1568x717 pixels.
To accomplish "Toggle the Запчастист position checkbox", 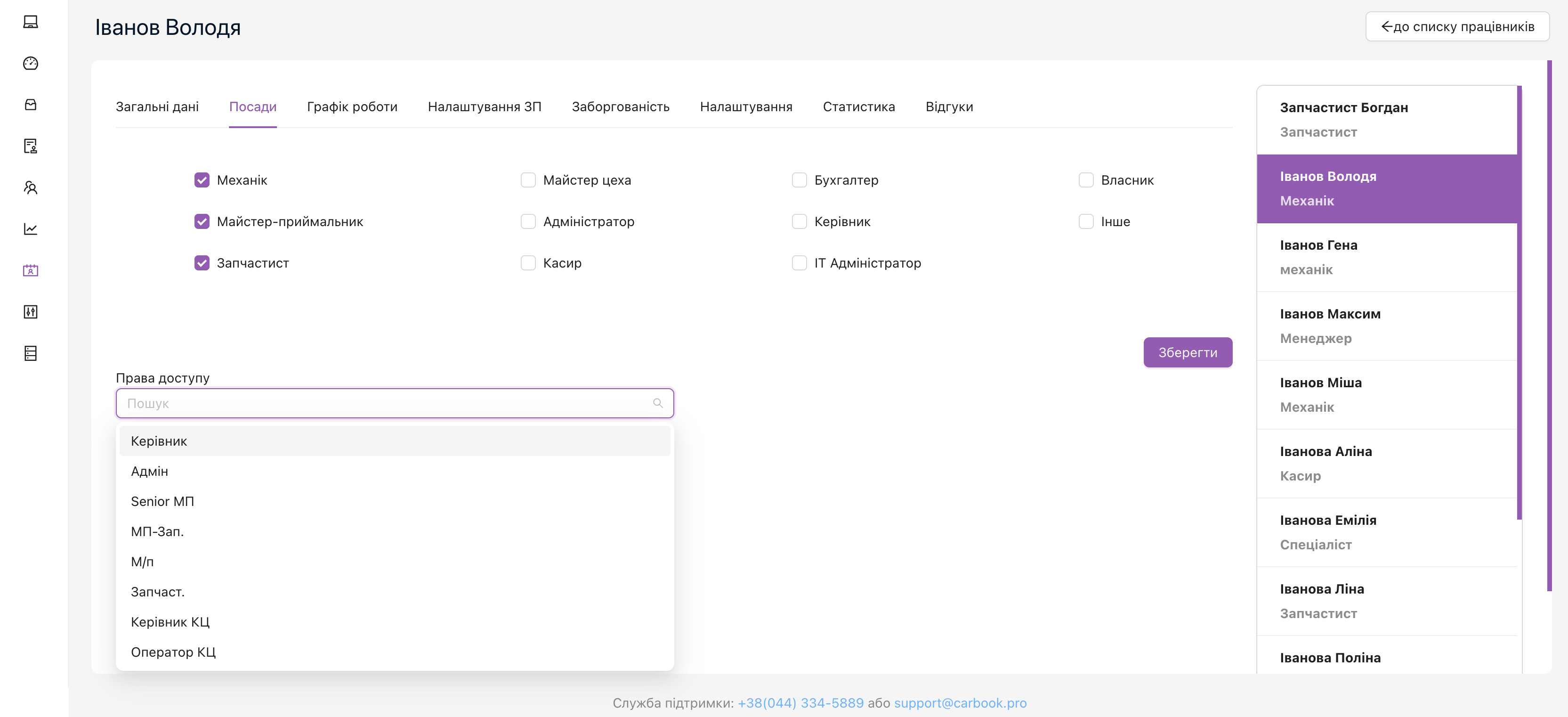I will (200, 263).
